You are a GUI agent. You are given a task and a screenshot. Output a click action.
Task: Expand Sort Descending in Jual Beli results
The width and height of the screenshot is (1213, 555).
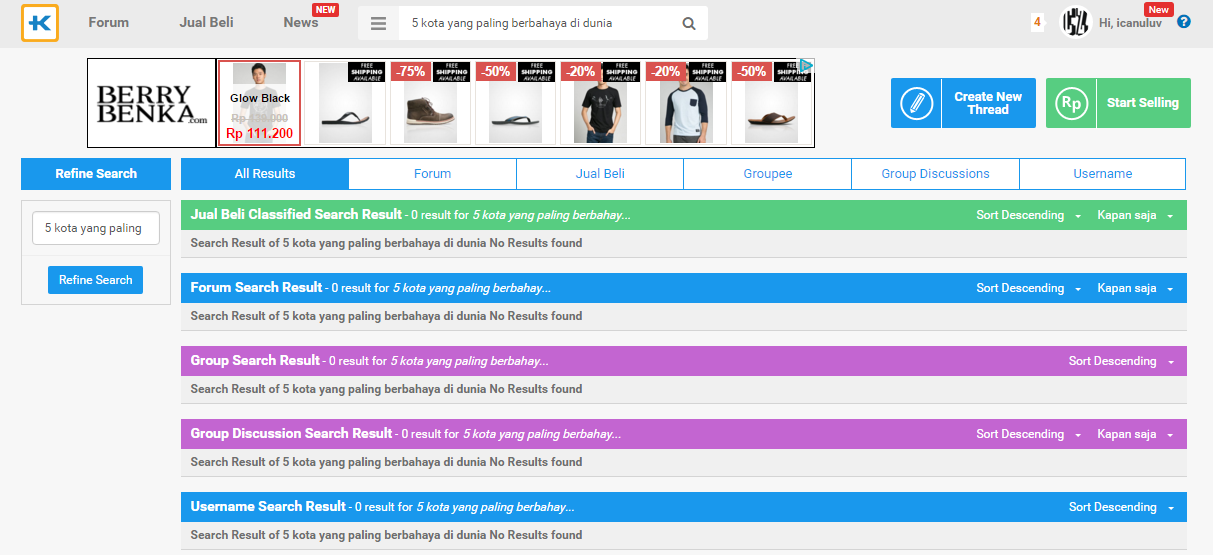point(1028,216)
